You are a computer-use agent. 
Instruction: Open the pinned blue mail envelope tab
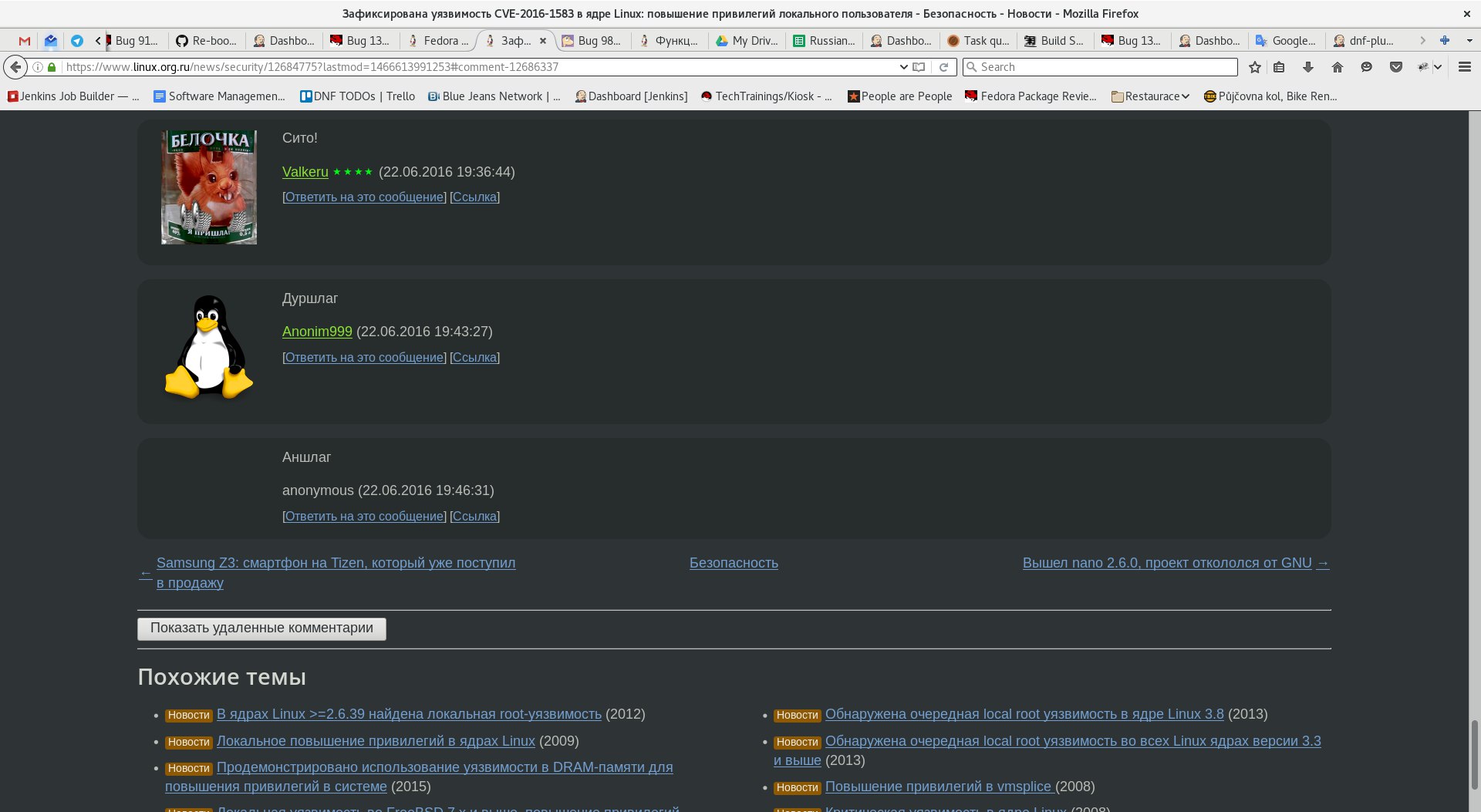51,41
